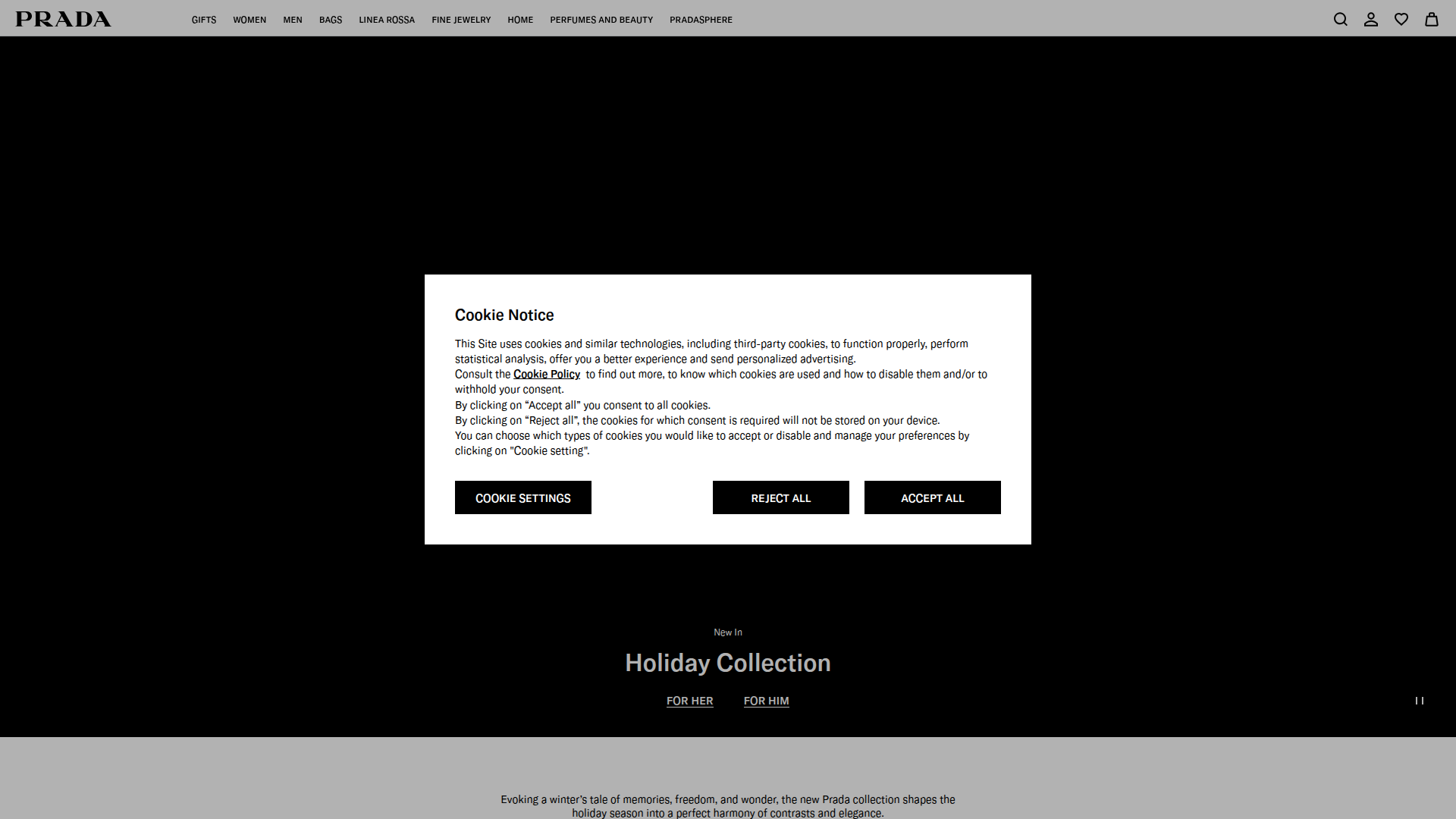This screenshot has width=1456, height=819.
Task: Click the account profile icon
Action: (1371, 19)
